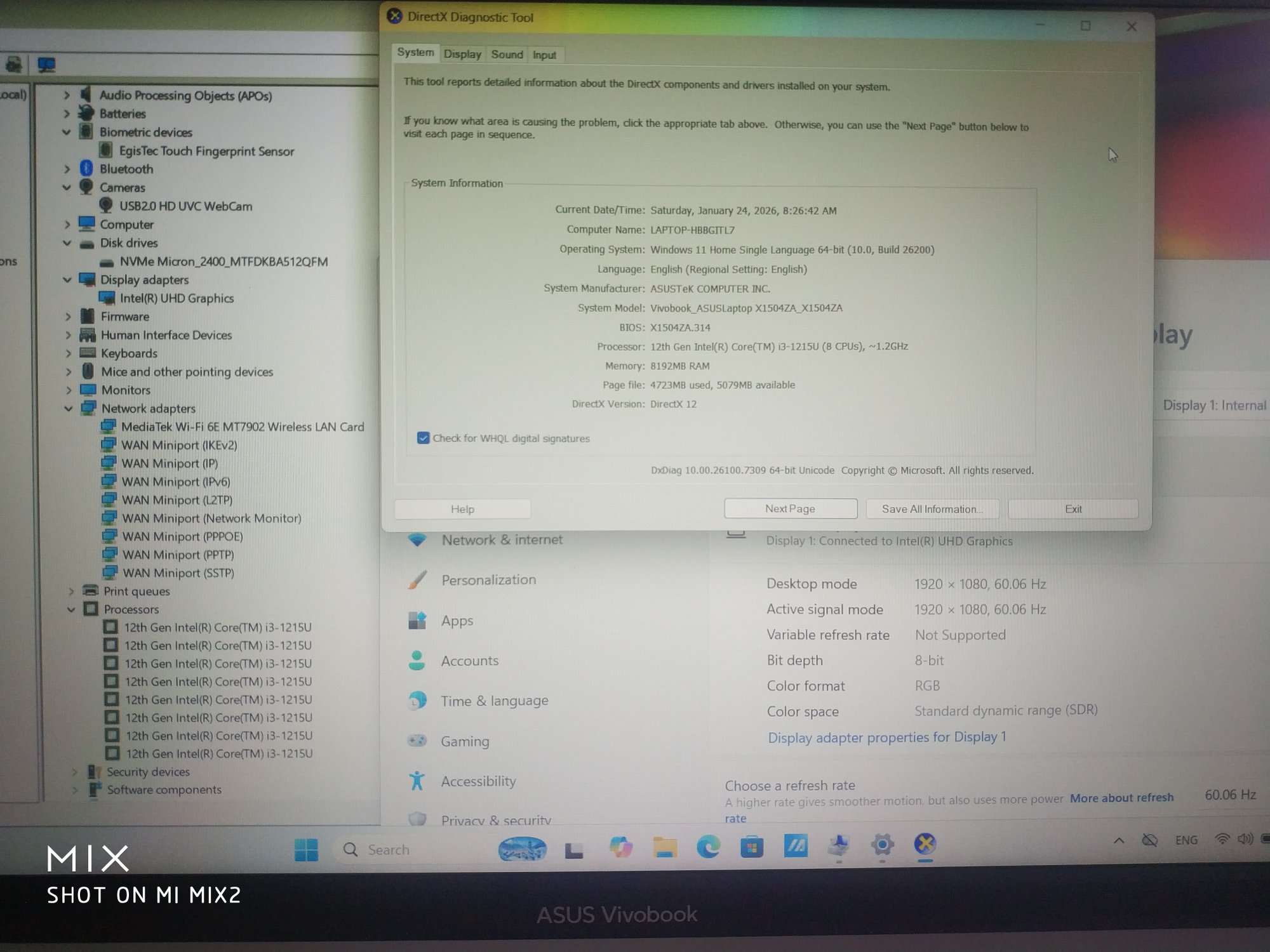The width and height of the screenshot is (1270, 952).
Task: Switch to the Display tab in DxDiag
Action: point(462,55)
